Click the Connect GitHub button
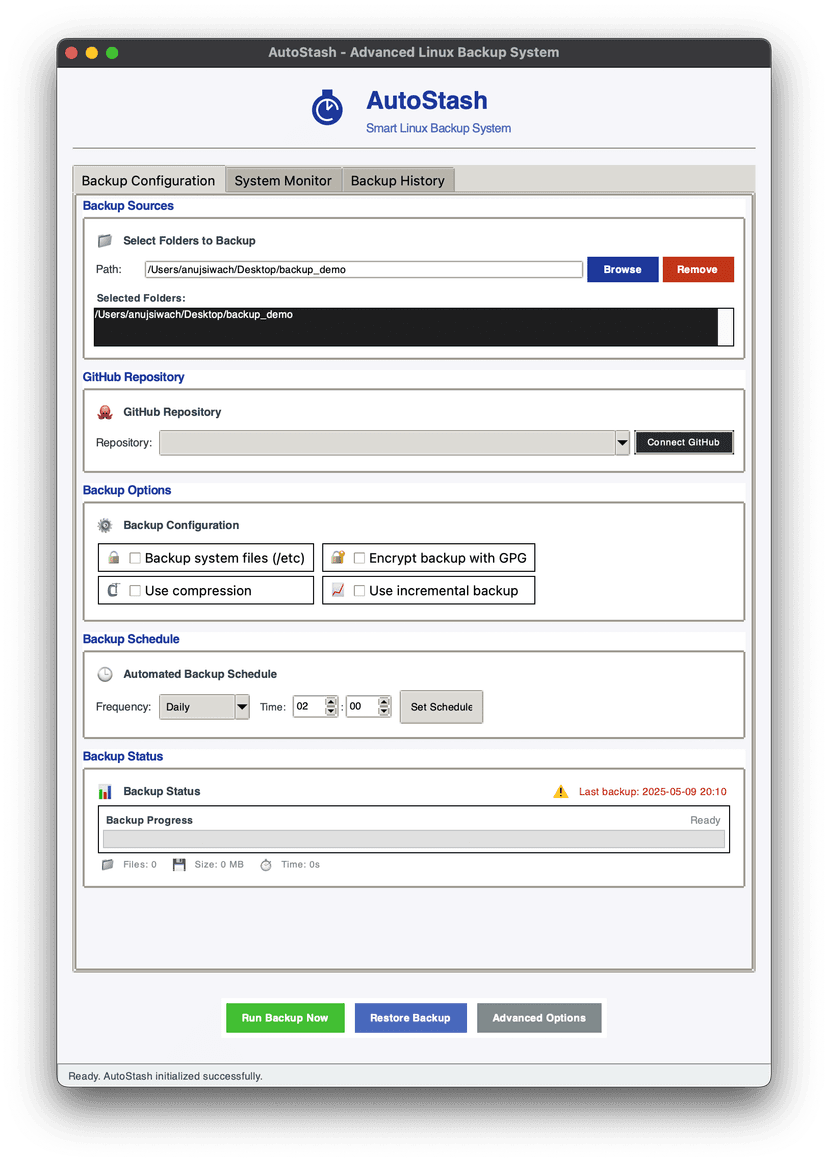Image resolution: width=828 pixels, height=1162 pixels. click(x=683, y=442)
